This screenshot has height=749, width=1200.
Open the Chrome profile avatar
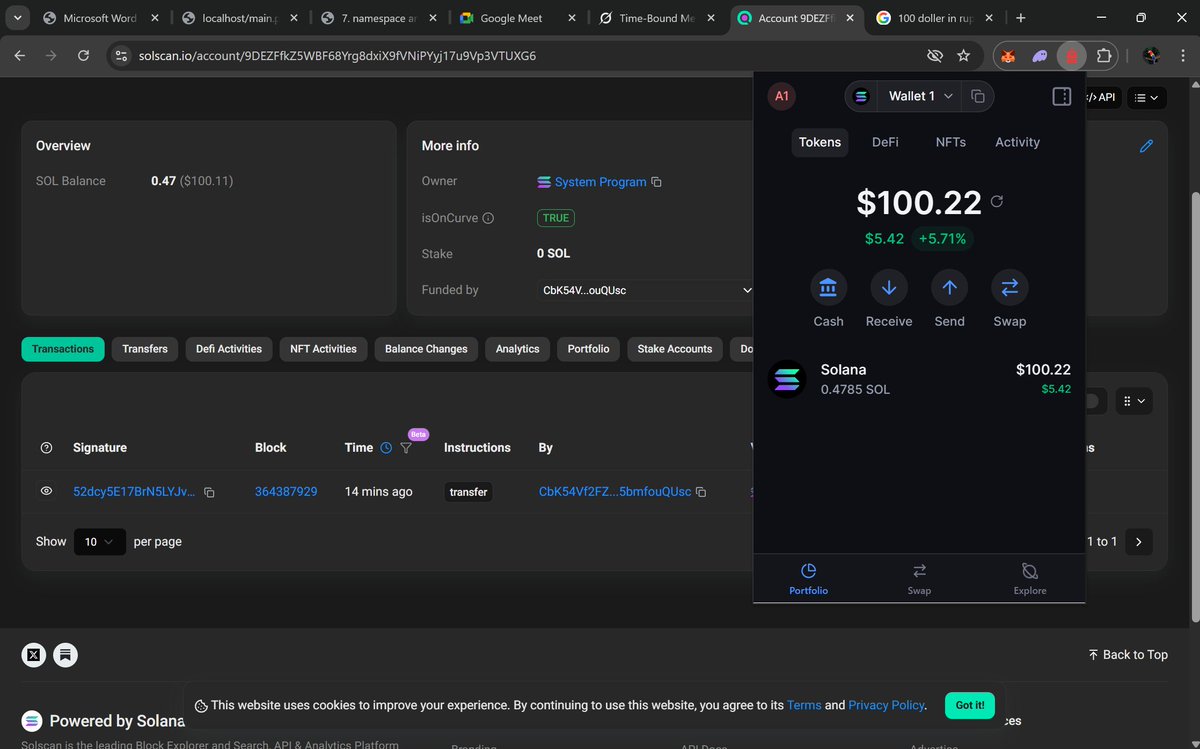[1152, 56]
